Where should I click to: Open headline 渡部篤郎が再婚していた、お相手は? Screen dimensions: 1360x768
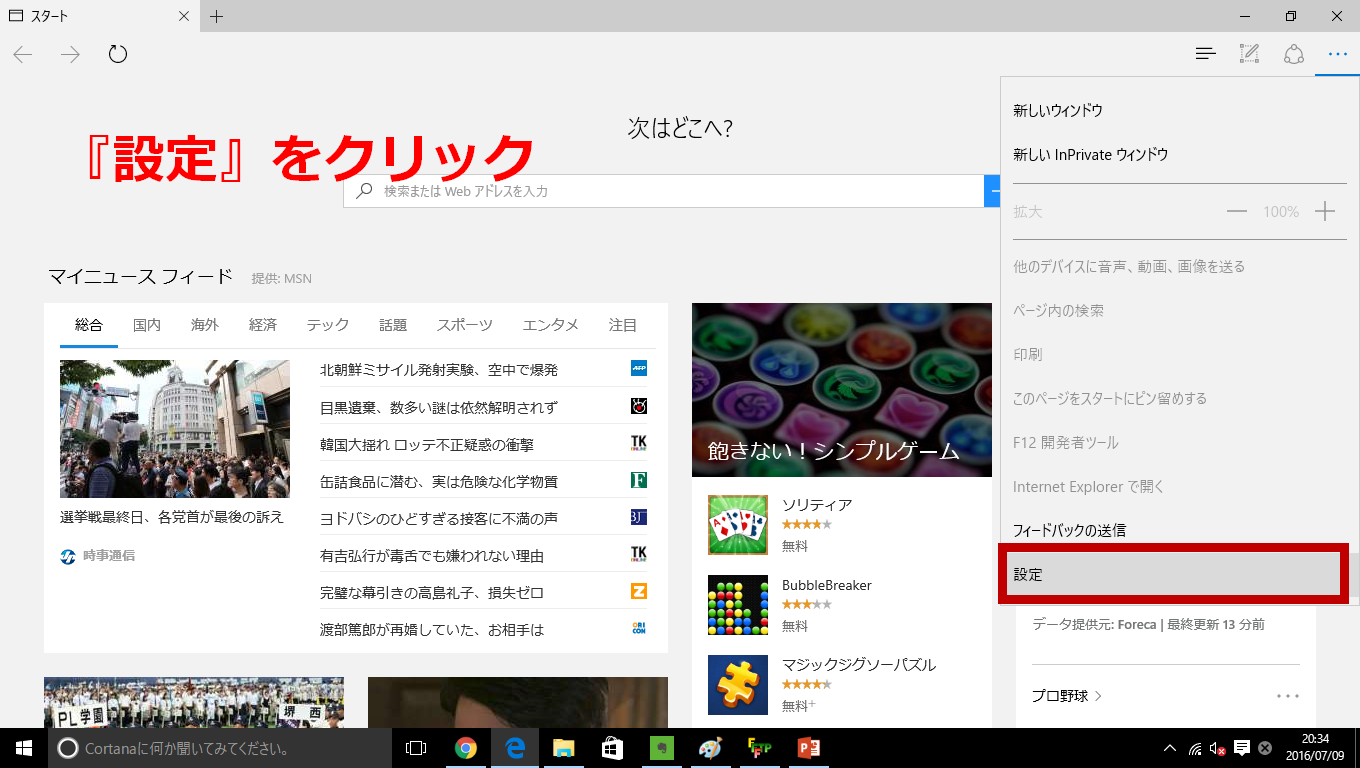(x=432, y=629)
